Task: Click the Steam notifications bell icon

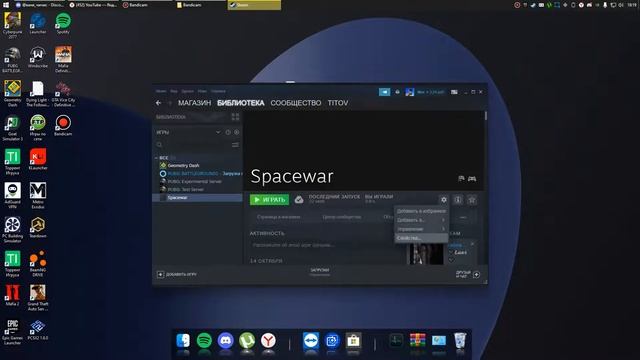Action: tap(398, 92)
